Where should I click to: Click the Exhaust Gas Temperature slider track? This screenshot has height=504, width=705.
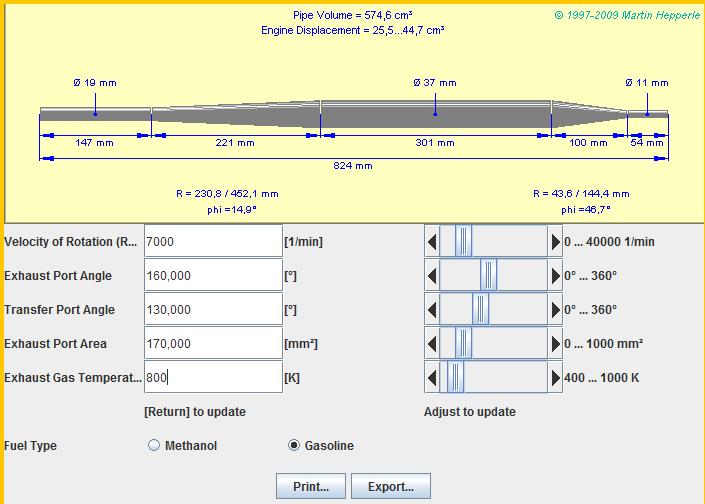510,378
